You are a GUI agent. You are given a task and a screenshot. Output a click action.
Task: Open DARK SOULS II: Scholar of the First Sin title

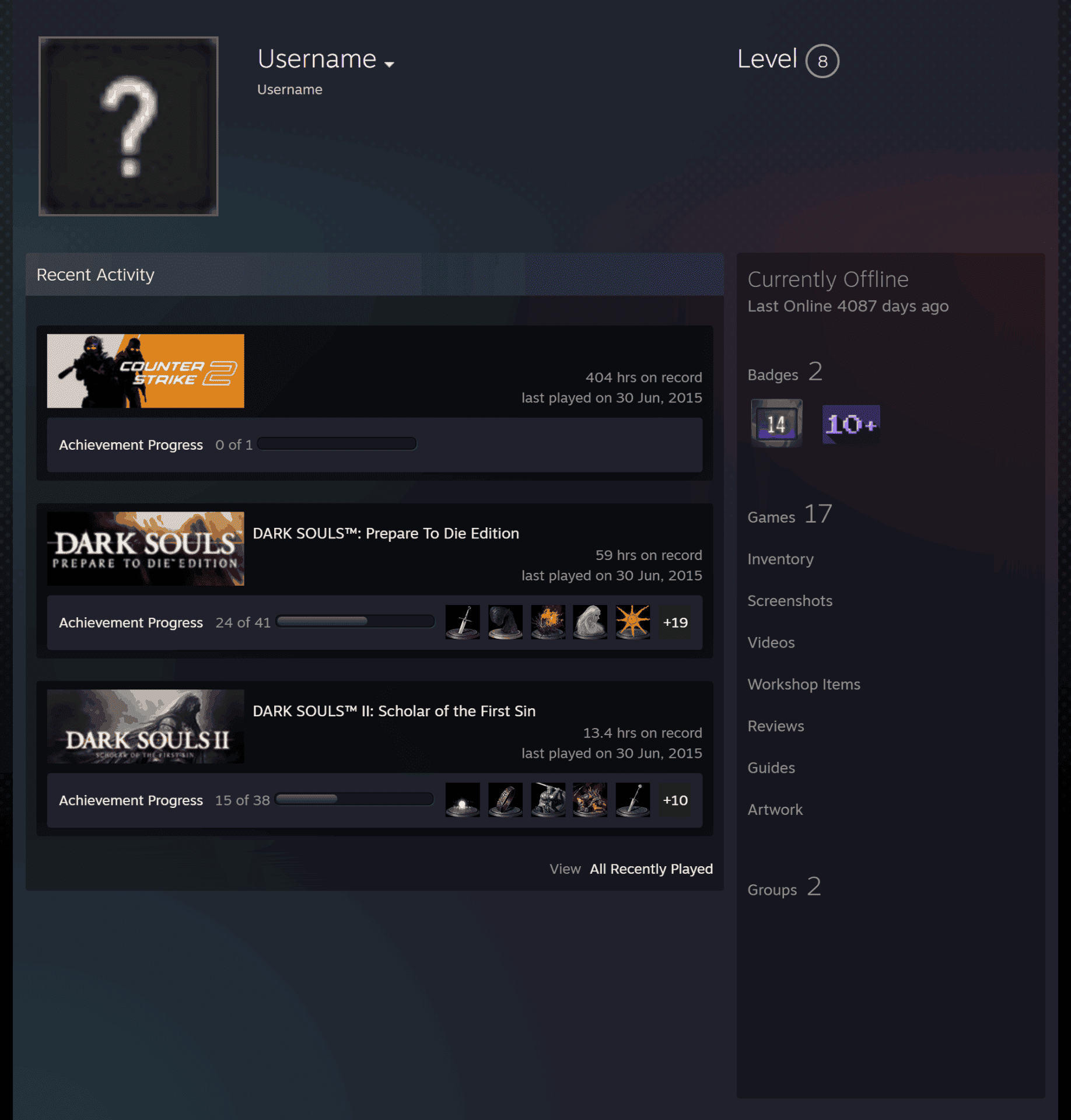click(x=394, y=711)
